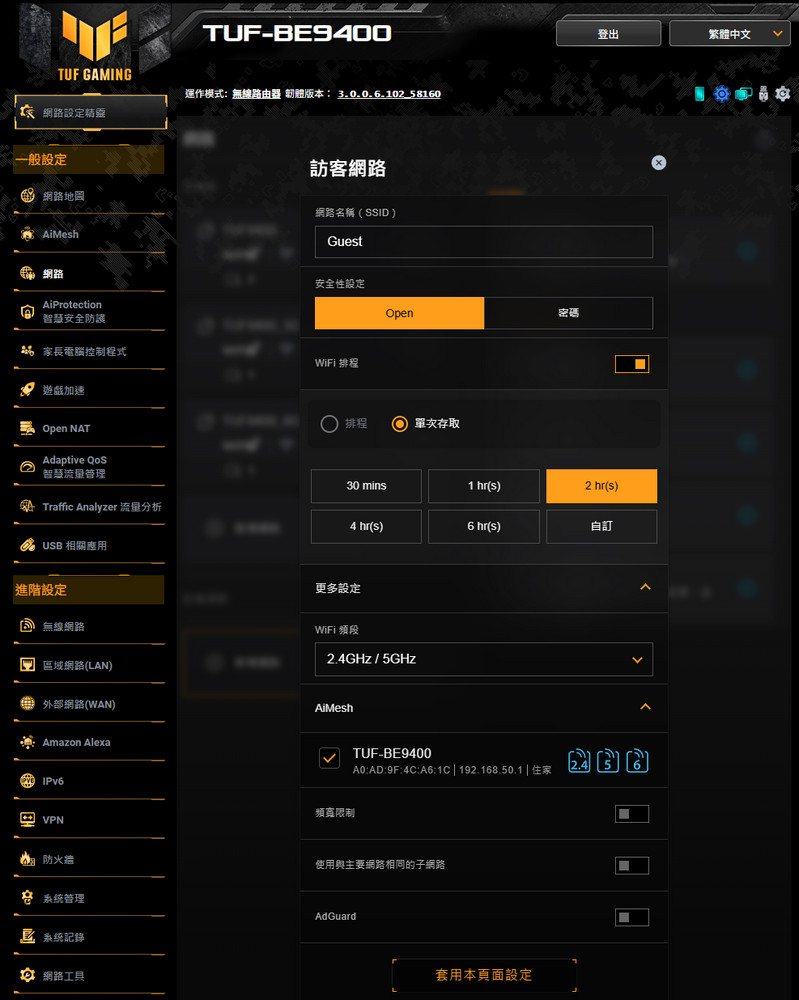Uncheck the TUF-BE9400 AiMesh node checkbox
The height and width of the screenshot is (1000, 799).
[329, 759]
